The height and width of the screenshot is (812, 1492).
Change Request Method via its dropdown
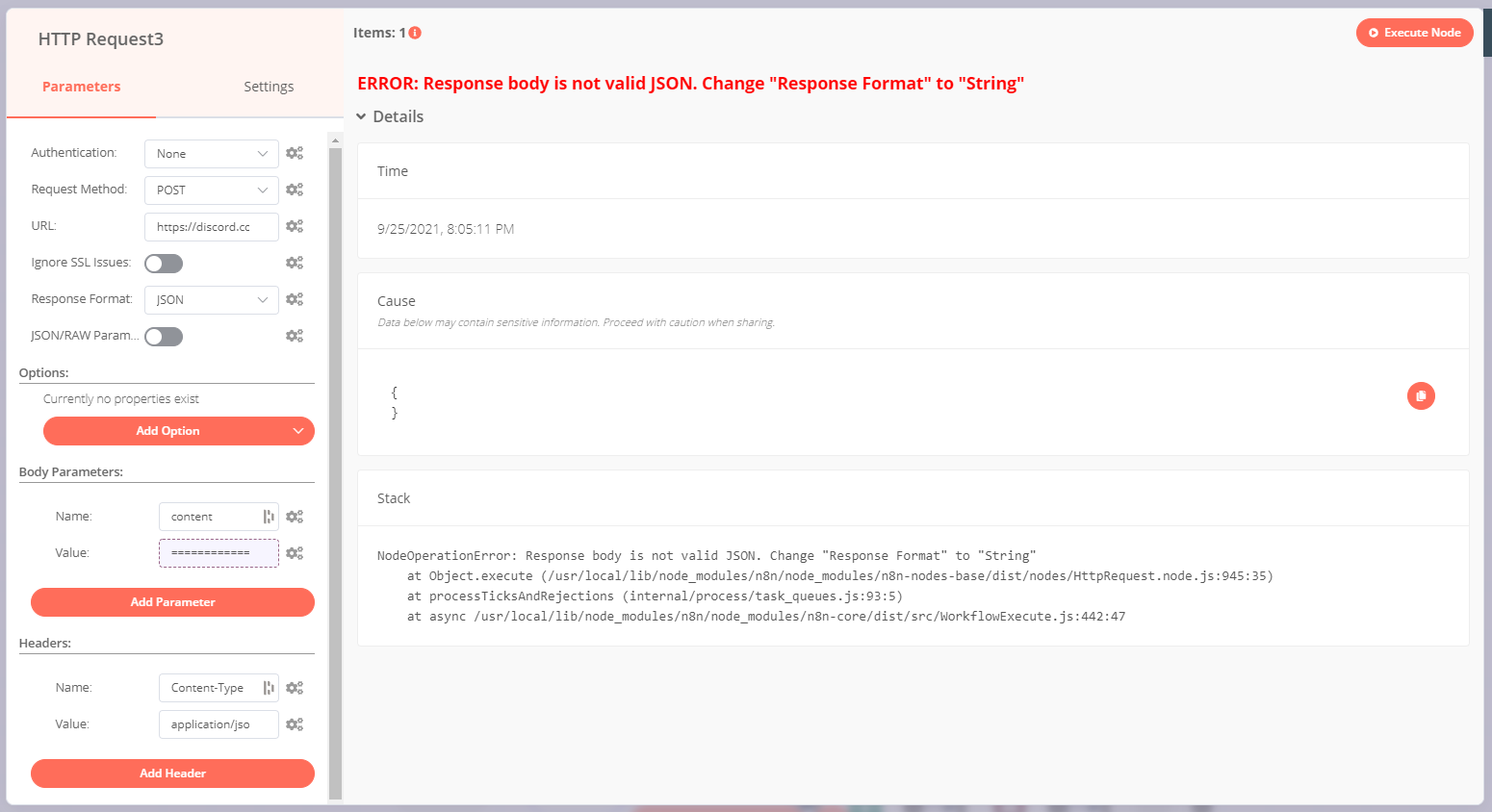tap(211, 190)
